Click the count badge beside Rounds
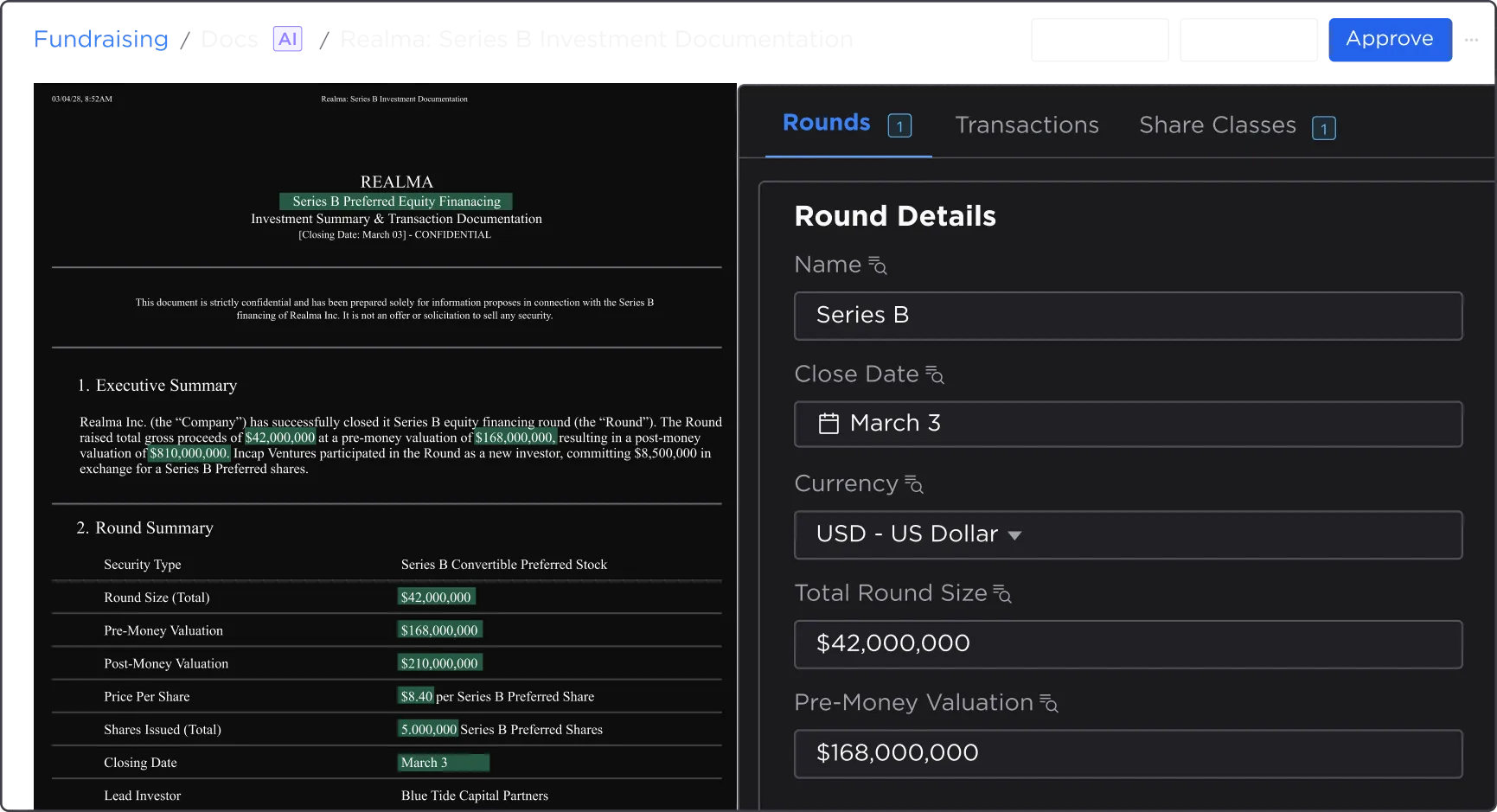Viewport: 1497px width, 812px height. tap(899, 126)
